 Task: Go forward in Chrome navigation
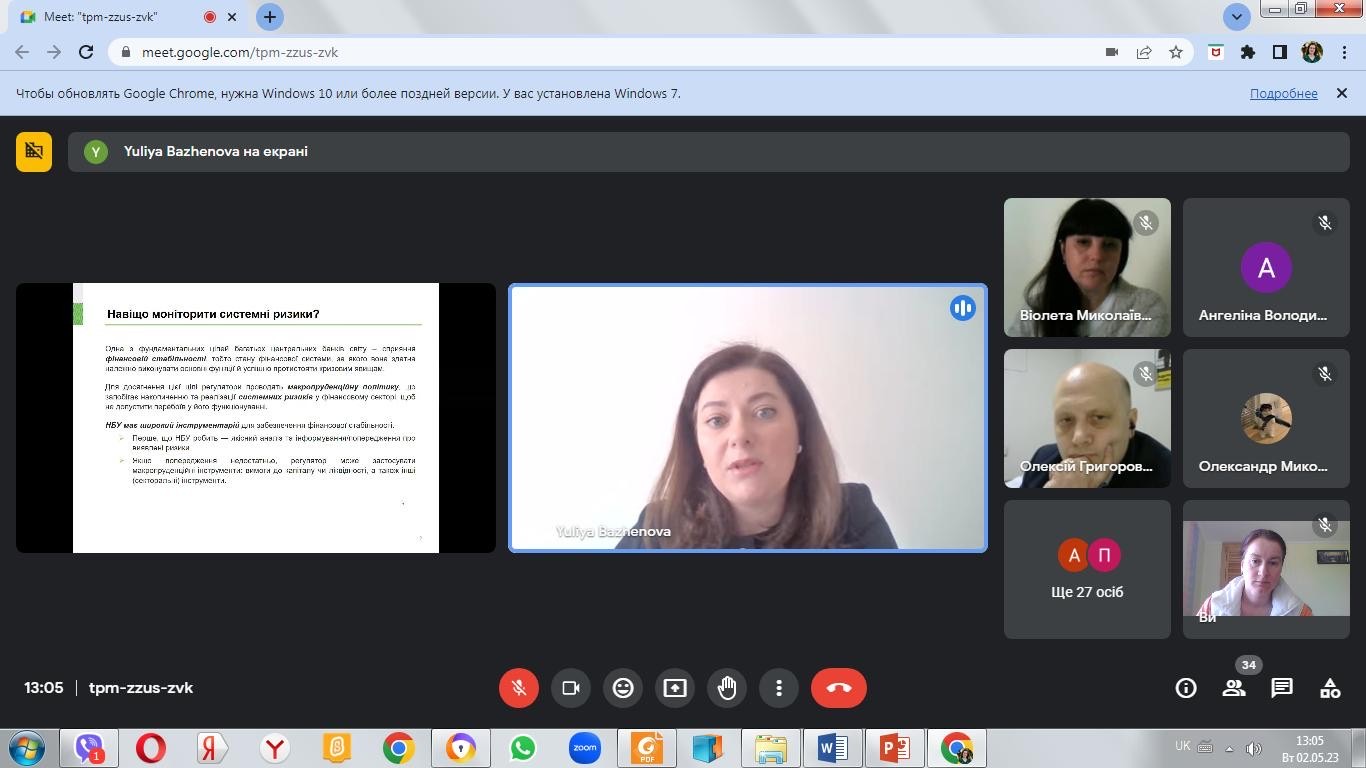54,52
